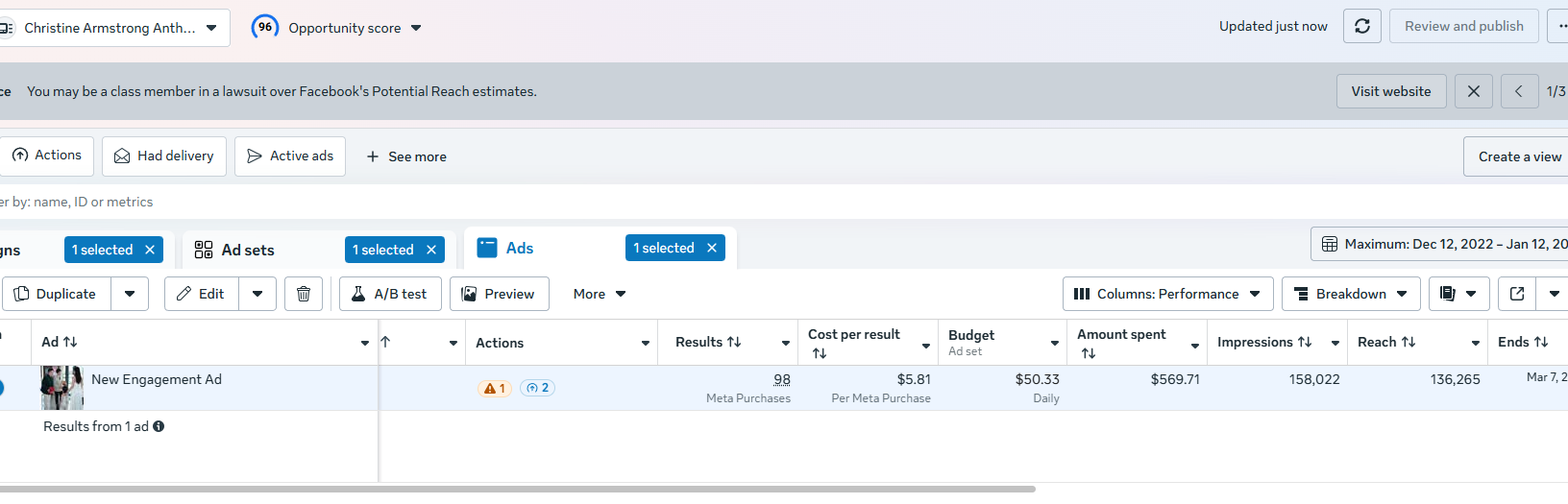Screen dimensions: 1568x504
Task: Open Columns: Performance dropdown
Action: [1167, 294]
